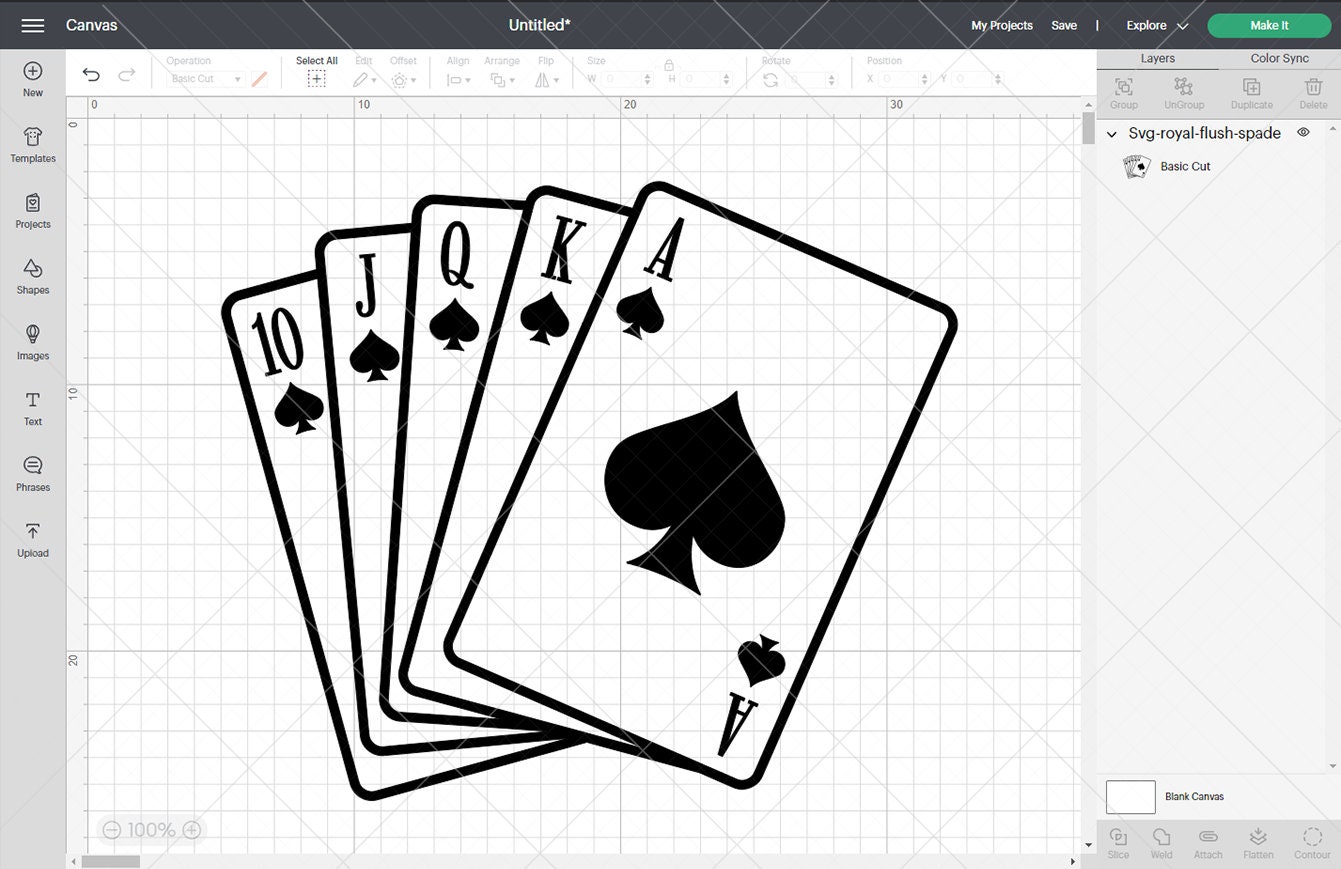Image resolution: width=1341 pixels, height=869 pixels.
Task: Open the Templates panel
Action: tap(33, 144)
